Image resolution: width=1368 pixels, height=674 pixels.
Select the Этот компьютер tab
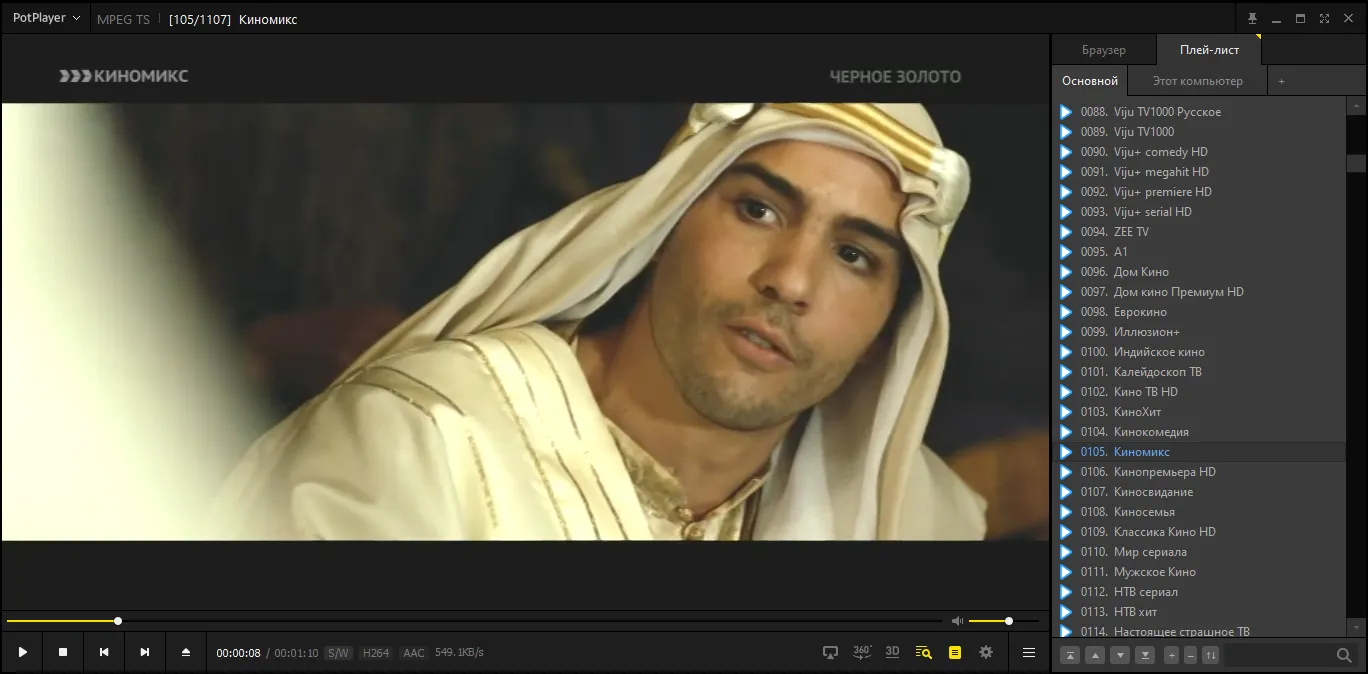[x=1197, y=81]
